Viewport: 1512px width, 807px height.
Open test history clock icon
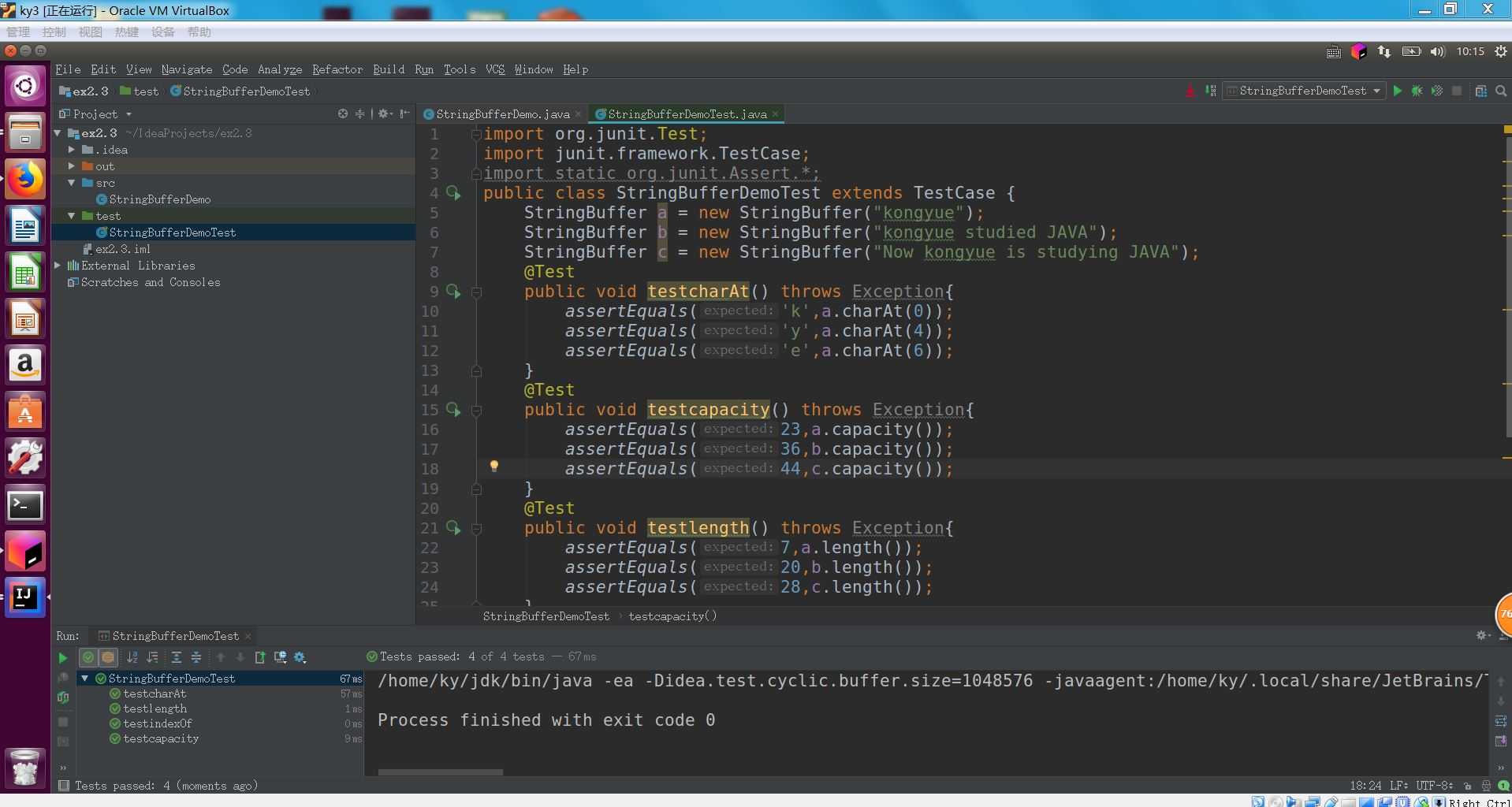pyautogui.click(x=280, y=657)
